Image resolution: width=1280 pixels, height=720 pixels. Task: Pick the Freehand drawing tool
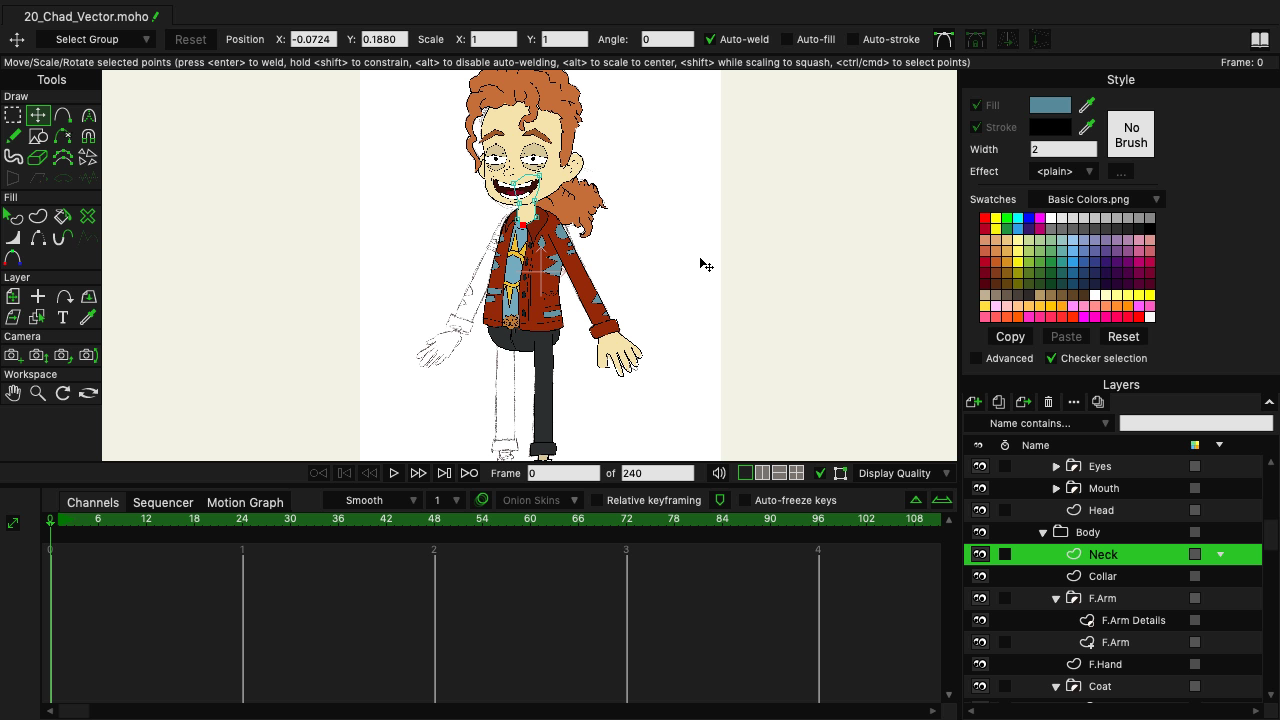(x=13, y=136)
